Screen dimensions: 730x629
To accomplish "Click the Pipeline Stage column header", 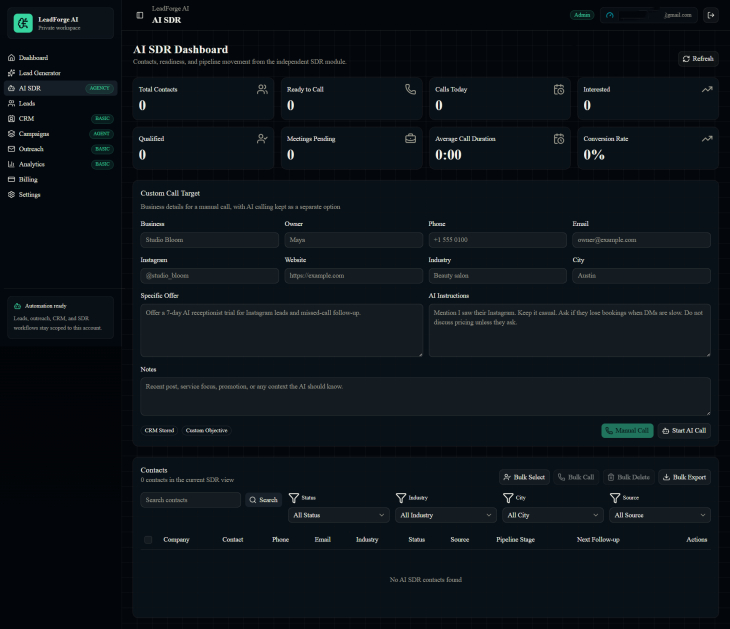I will click(515, 540).
